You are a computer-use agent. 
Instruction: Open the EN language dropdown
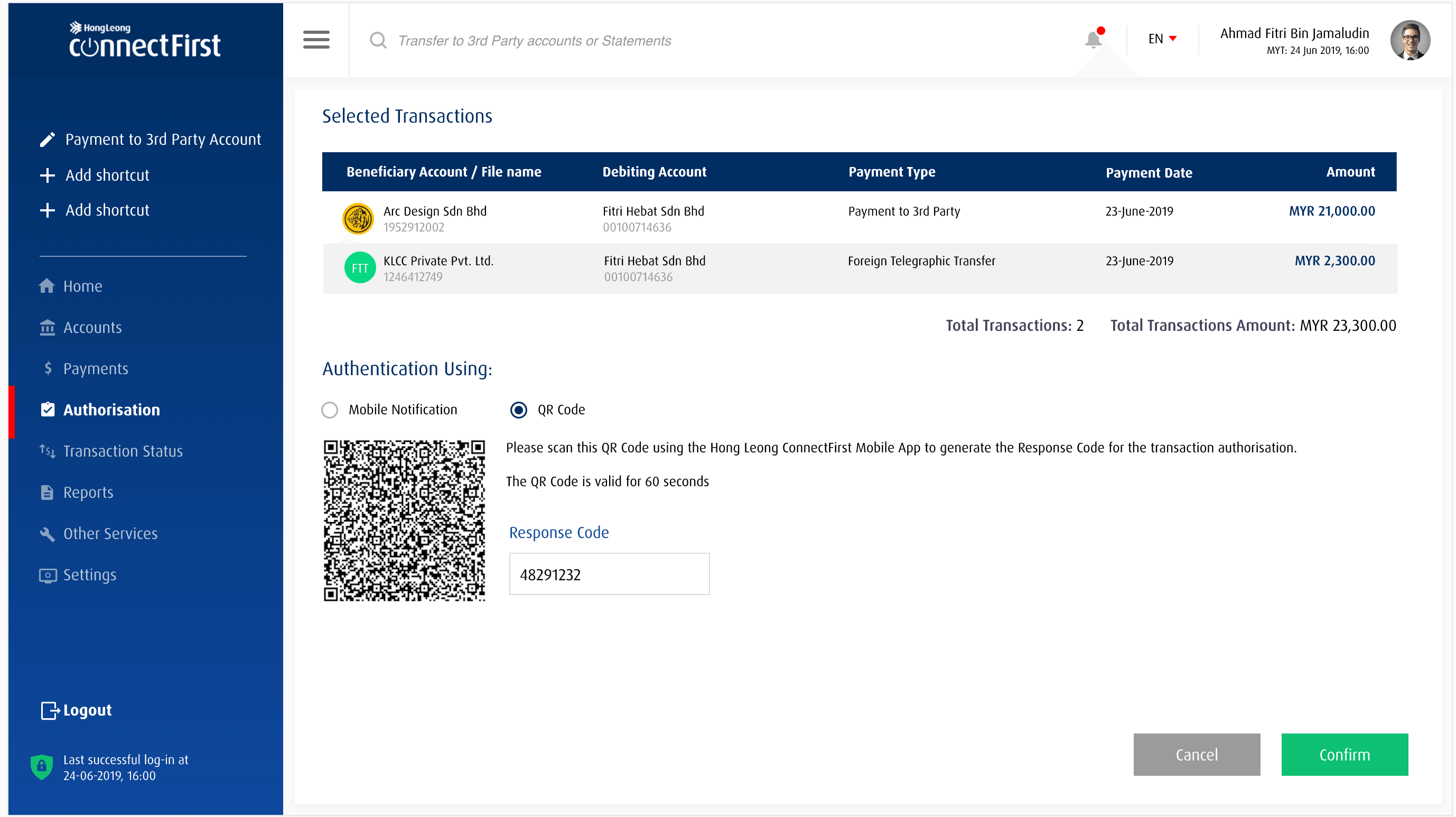1162,39
